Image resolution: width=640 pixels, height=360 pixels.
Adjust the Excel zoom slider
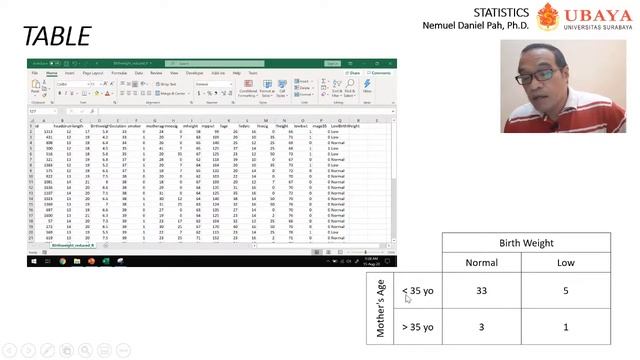click(x=365, y=252)
